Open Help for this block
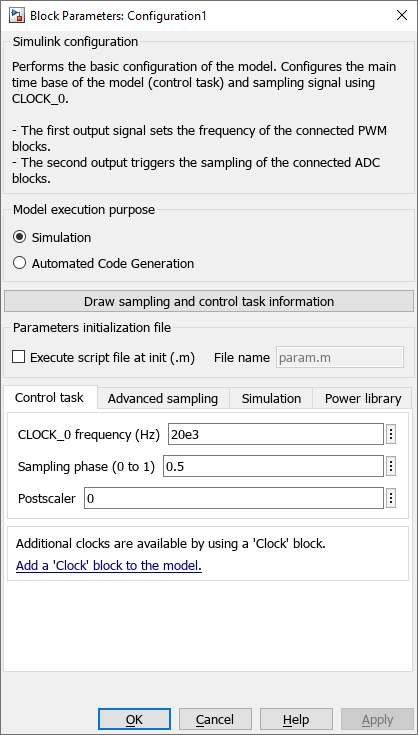418x735 pixels. tap(296, 719)
